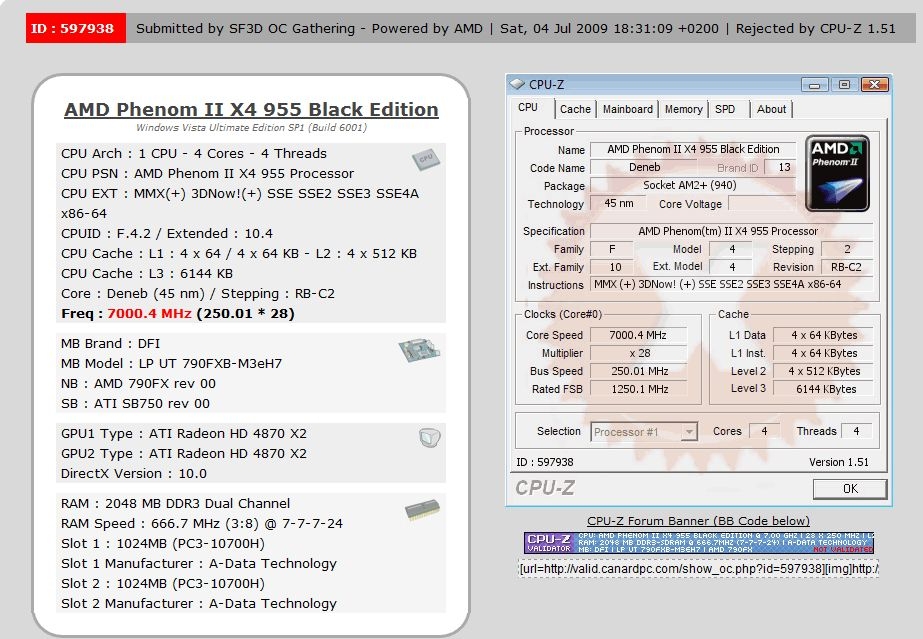Viewport: 923px width, 639px height.
Task: Select the BB Code URL text field
Action: (700, 571)
